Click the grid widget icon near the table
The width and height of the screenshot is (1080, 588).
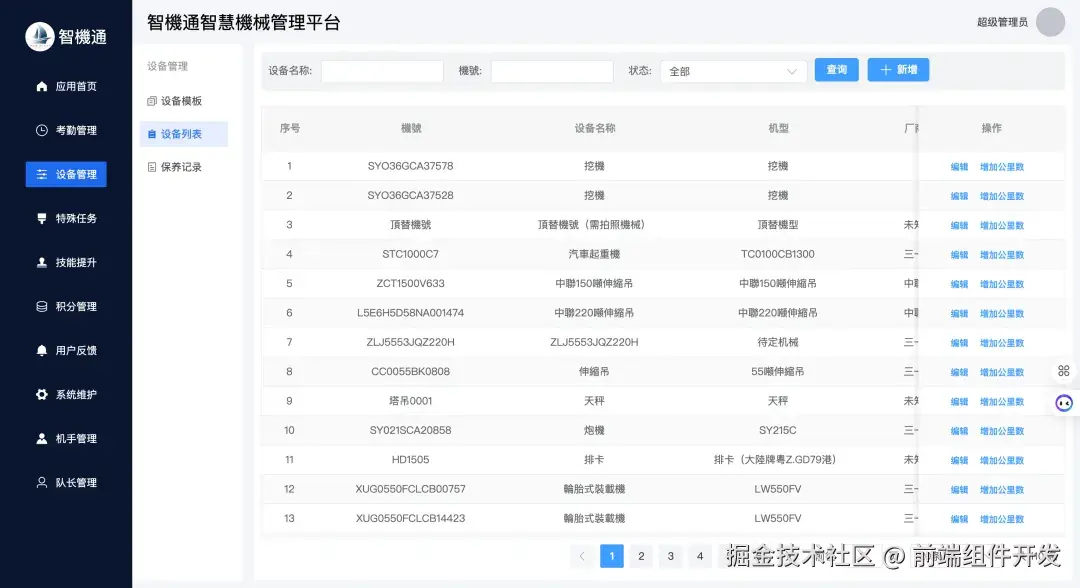[x=1063, y=370]
